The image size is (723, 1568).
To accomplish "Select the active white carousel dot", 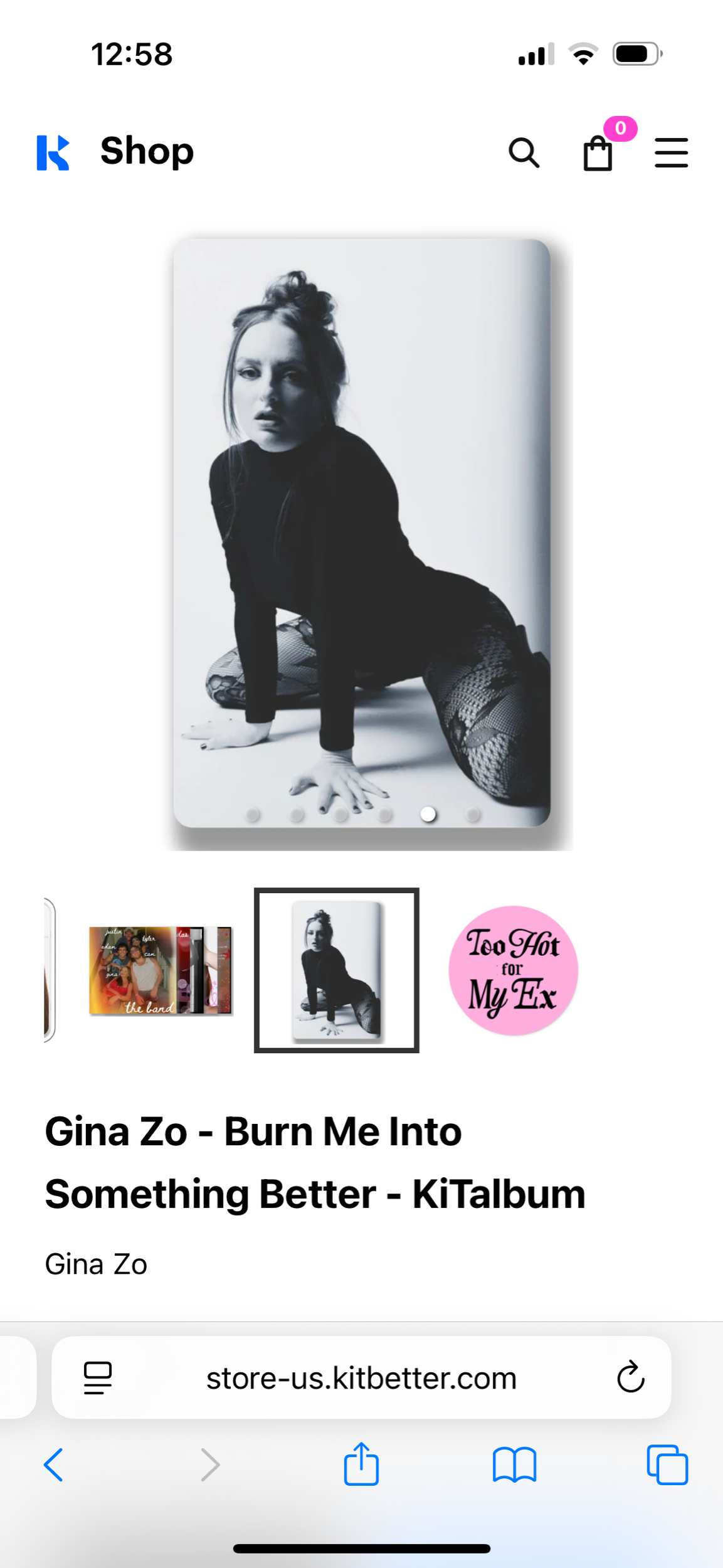I will [x=428, y=814].
